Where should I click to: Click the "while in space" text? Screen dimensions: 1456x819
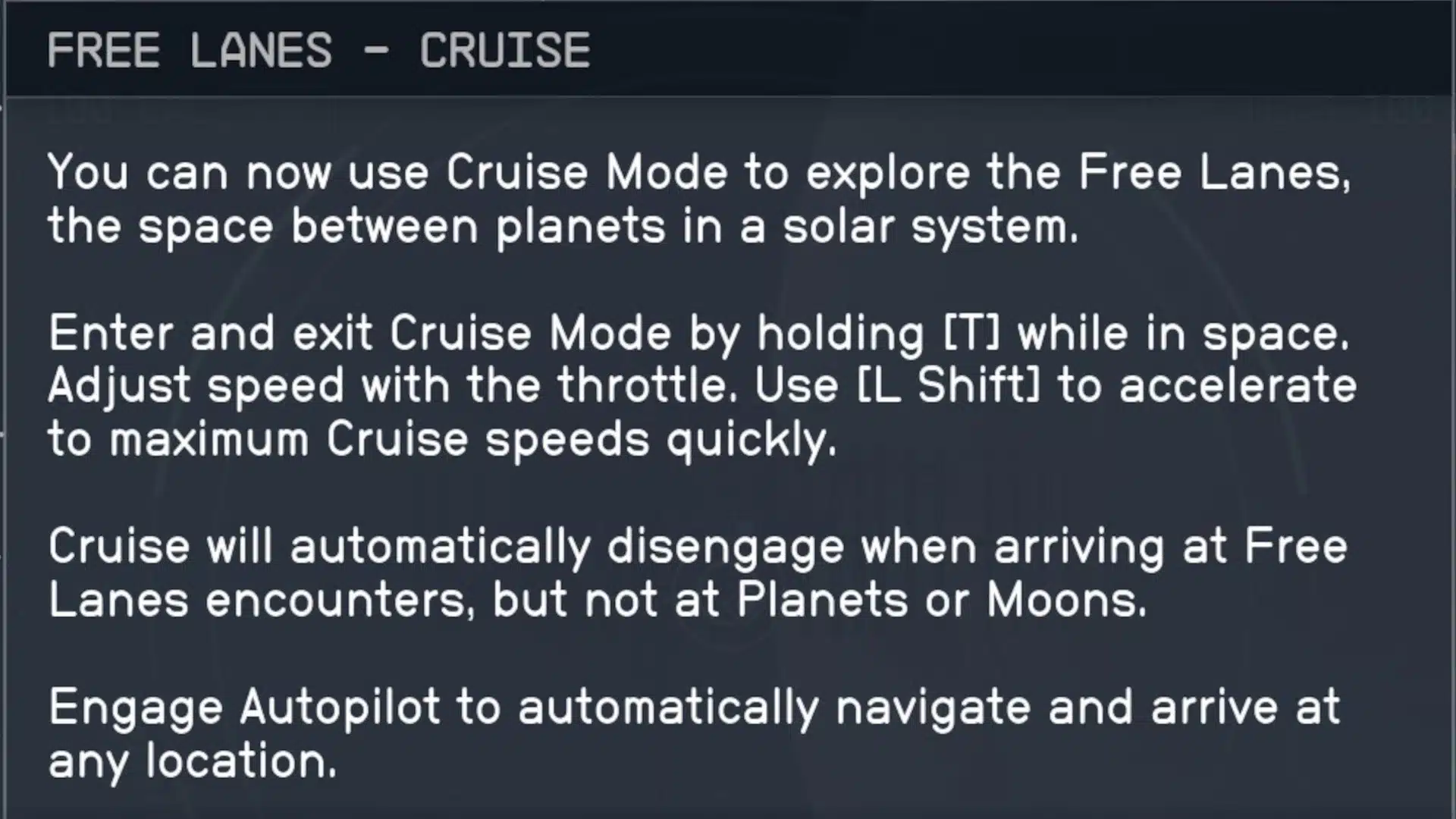click(1183, 334)
